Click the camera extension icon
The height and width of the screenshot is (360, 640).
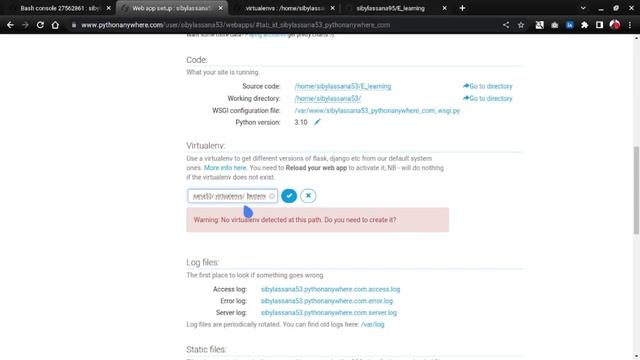pos(554,25)
